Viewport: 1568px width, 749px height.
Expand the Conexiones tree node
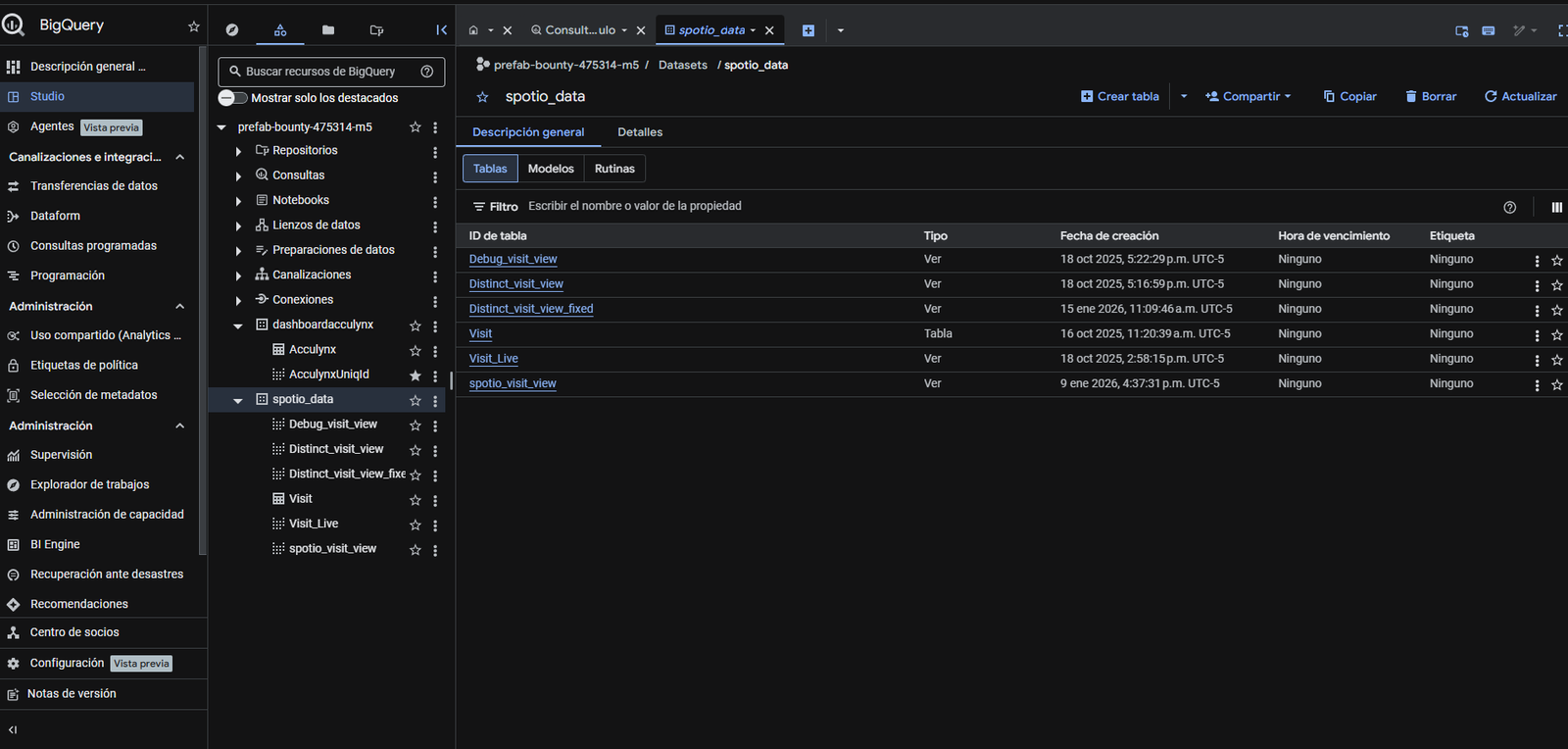(238, 301)
